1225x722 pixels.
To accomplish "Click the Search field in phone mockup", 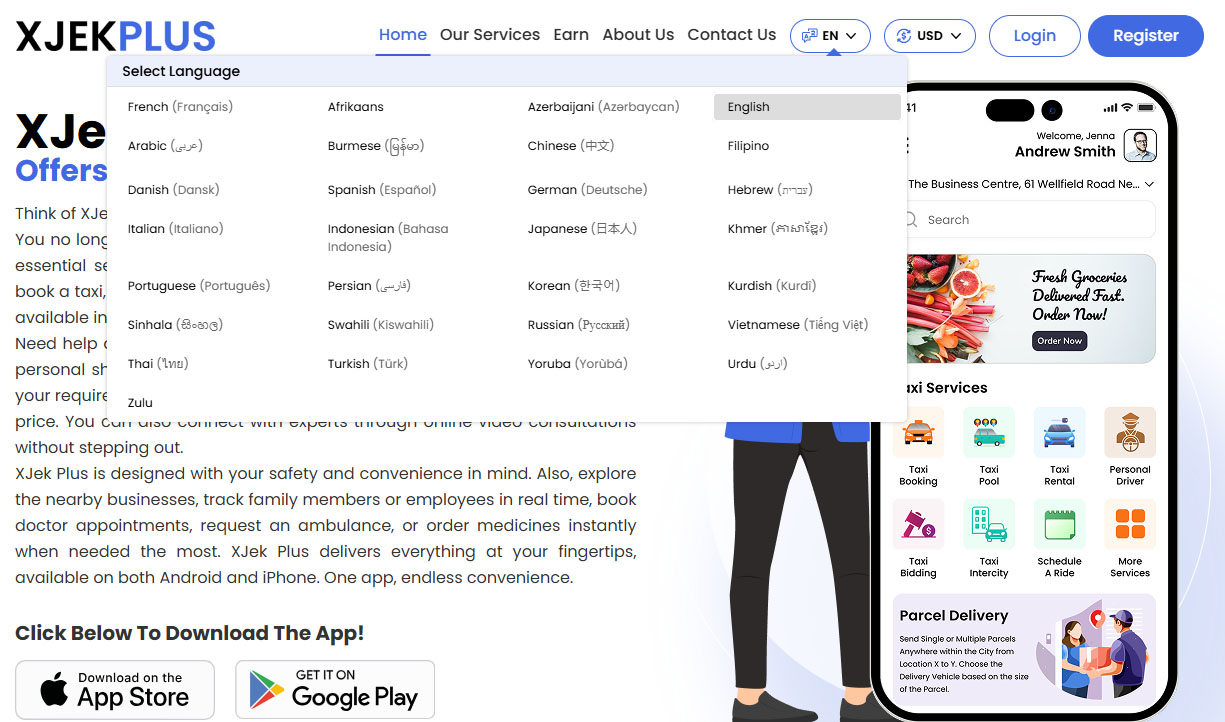I will (x=1030, y=220).
